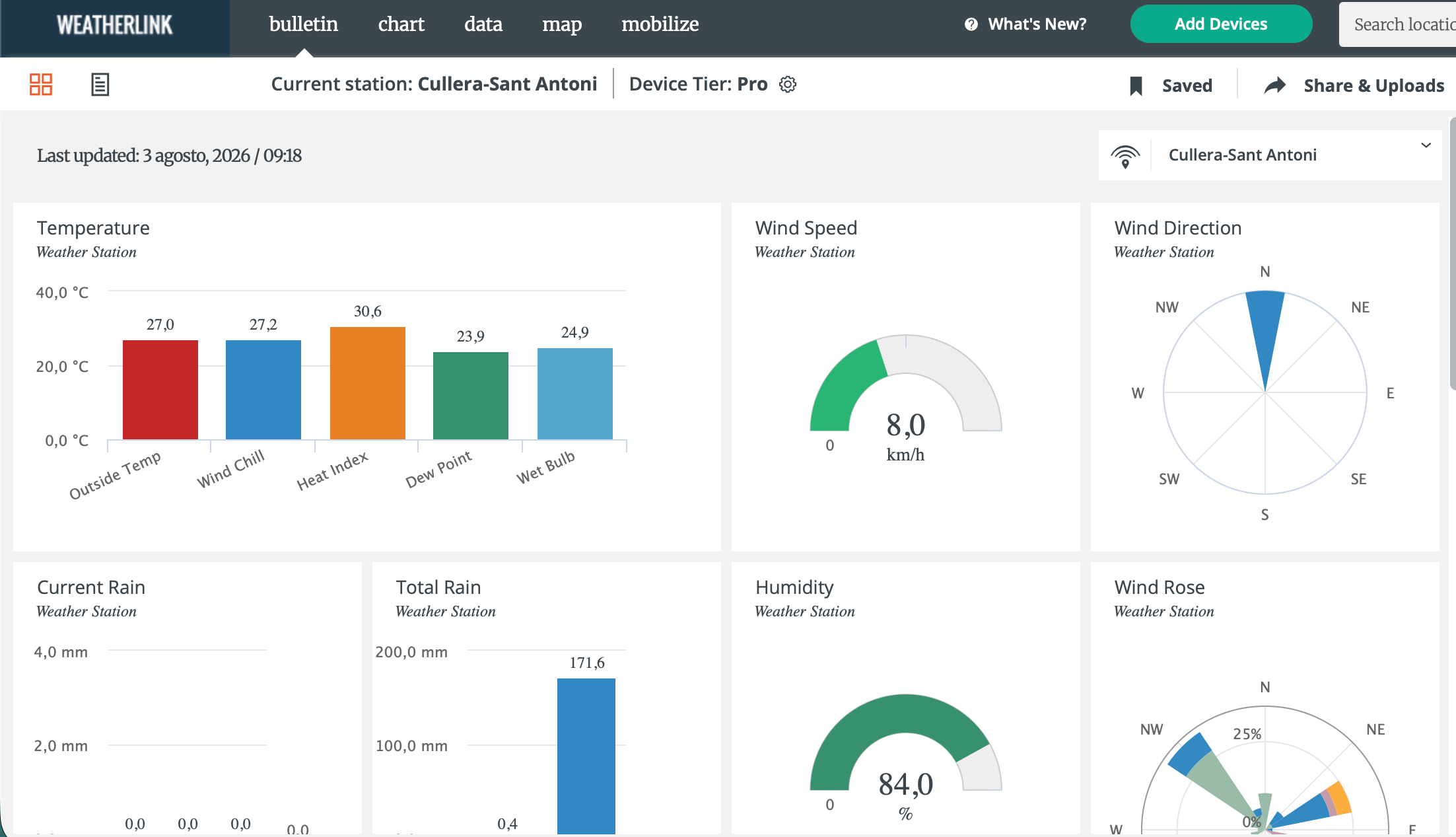1456x837 pixels.
Task: Focus the Search locations field
Action: (1397, 24)
